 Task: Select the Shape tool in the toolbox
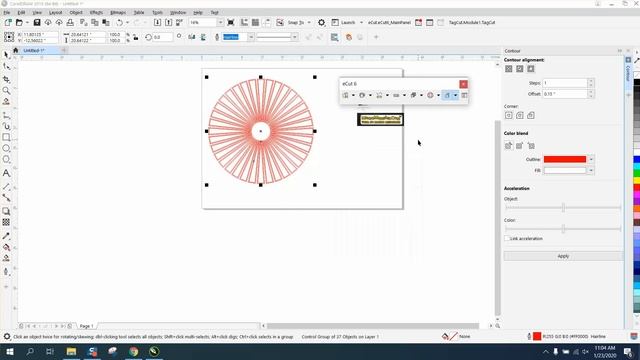[6, 66]
